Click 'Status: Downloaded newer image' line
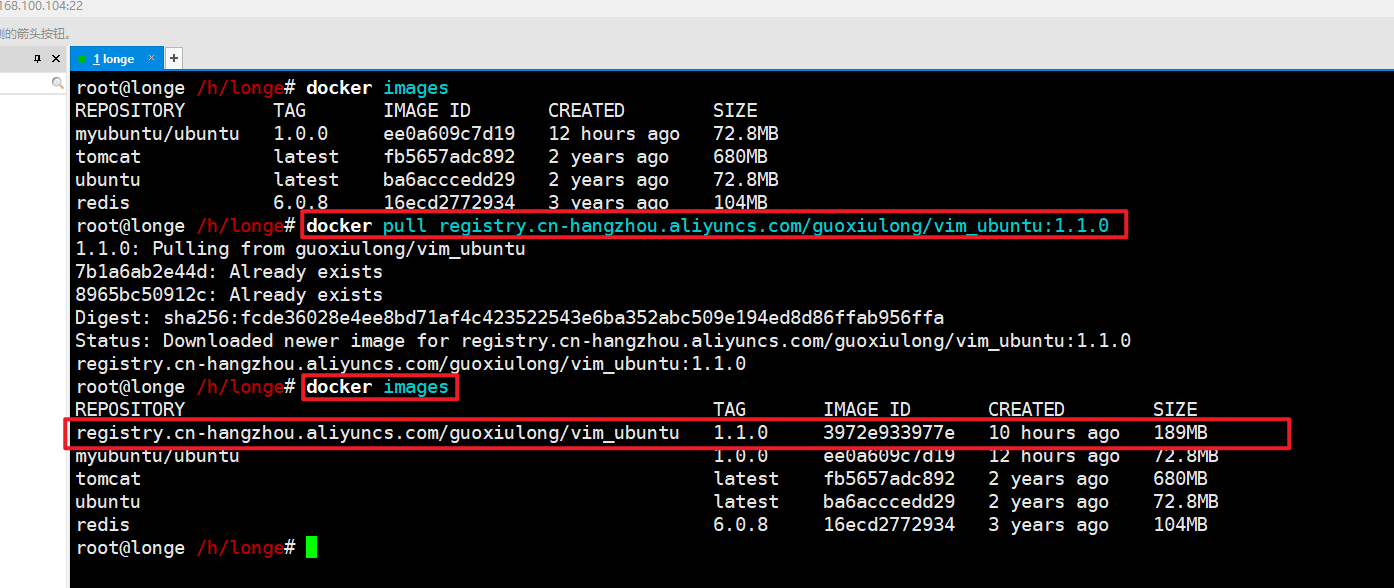Screen dimensions: 1394x588 click(603, 341)
